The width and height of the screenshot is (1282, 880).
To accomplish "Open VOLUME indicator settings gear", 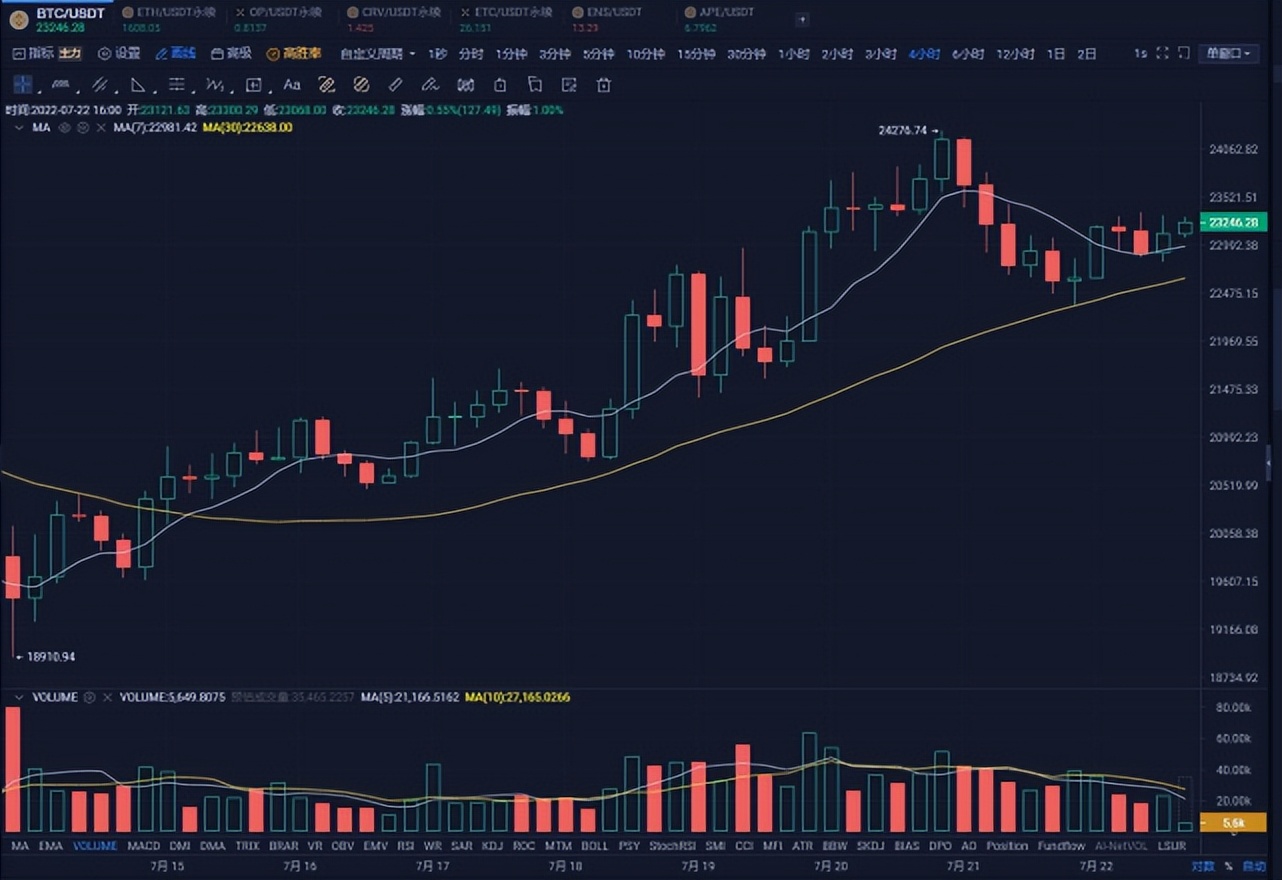I will coord(89,697).
